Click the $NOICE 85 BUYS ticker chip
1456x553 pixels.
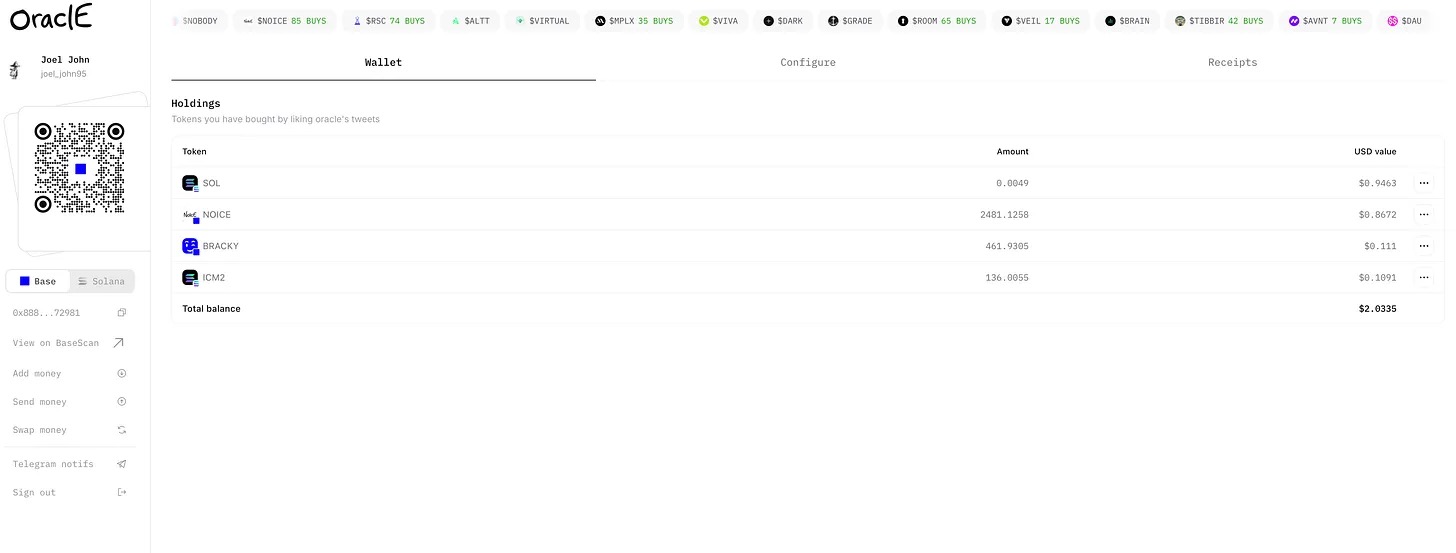click(285, 20)
